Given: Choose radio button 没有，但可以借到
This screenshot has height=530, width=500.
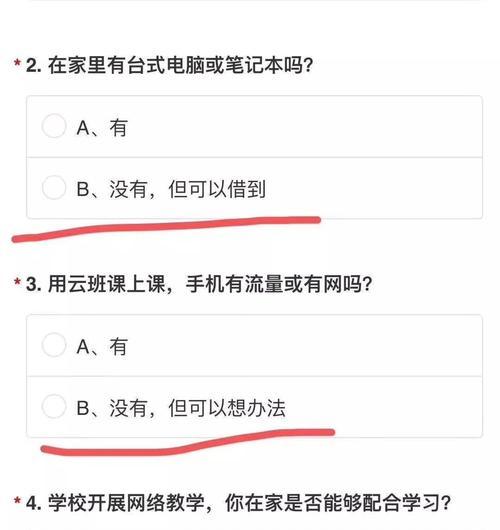Looking at the screenshot, I should 54,187.
